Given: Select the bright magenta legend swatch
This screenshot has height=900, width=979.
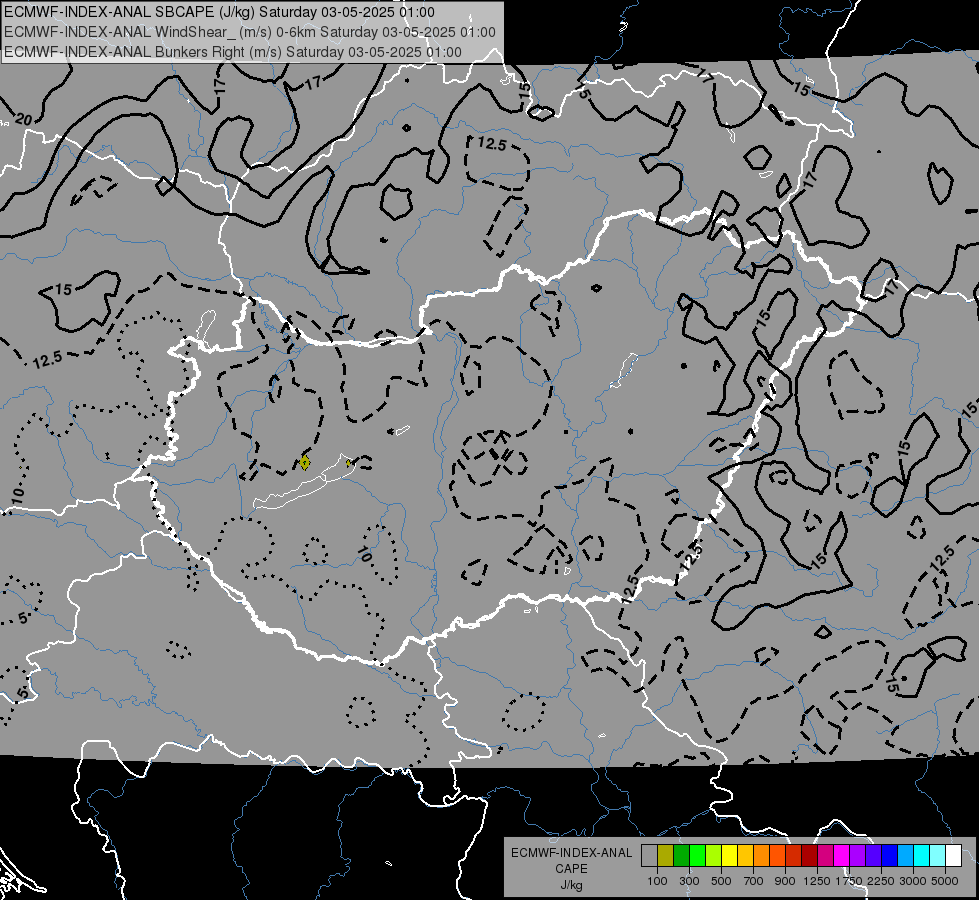Looking at the screenshot, I should [842, 855].
